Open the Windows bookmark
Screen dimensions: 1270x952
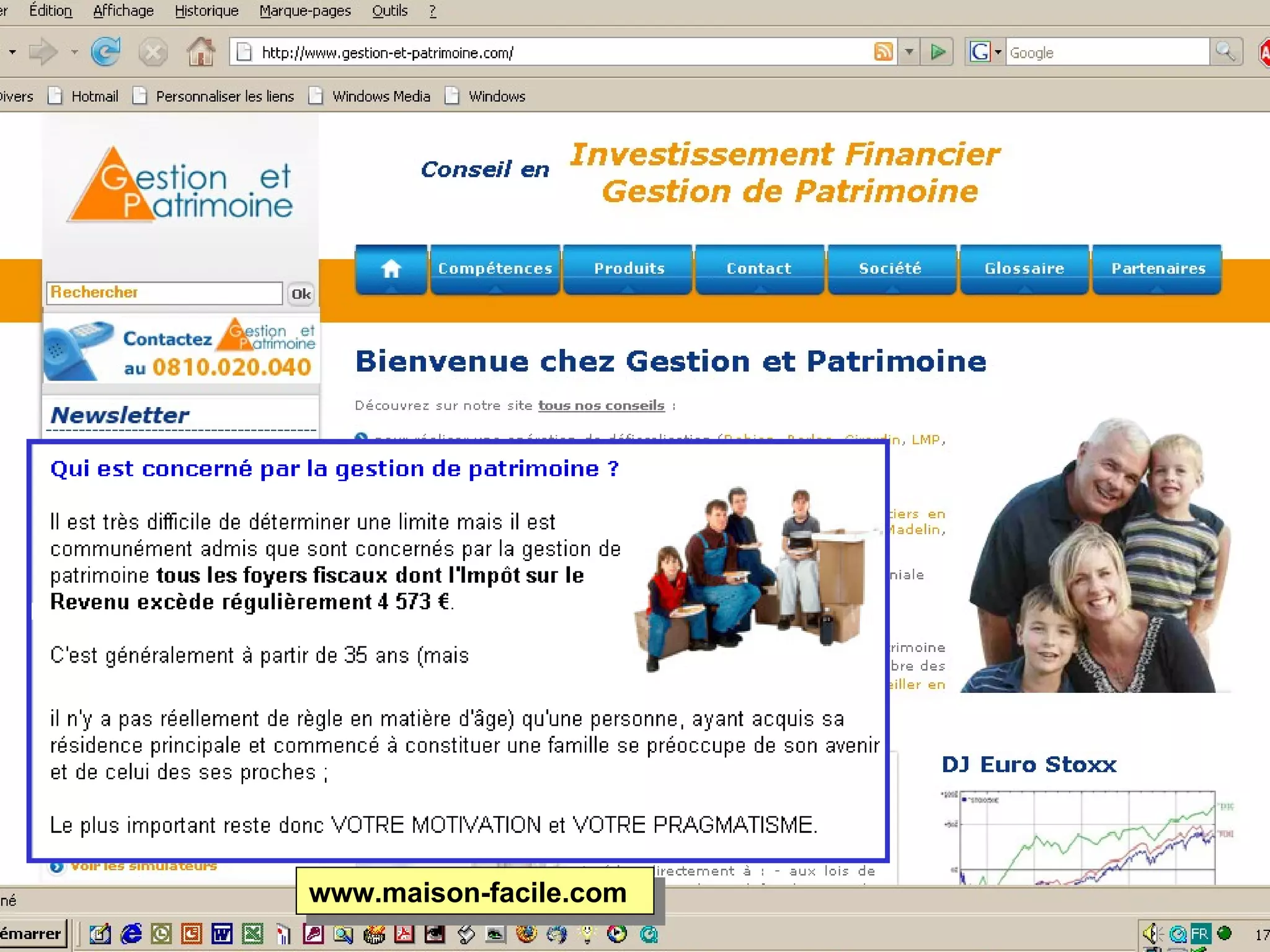click(x=486, y=96)
